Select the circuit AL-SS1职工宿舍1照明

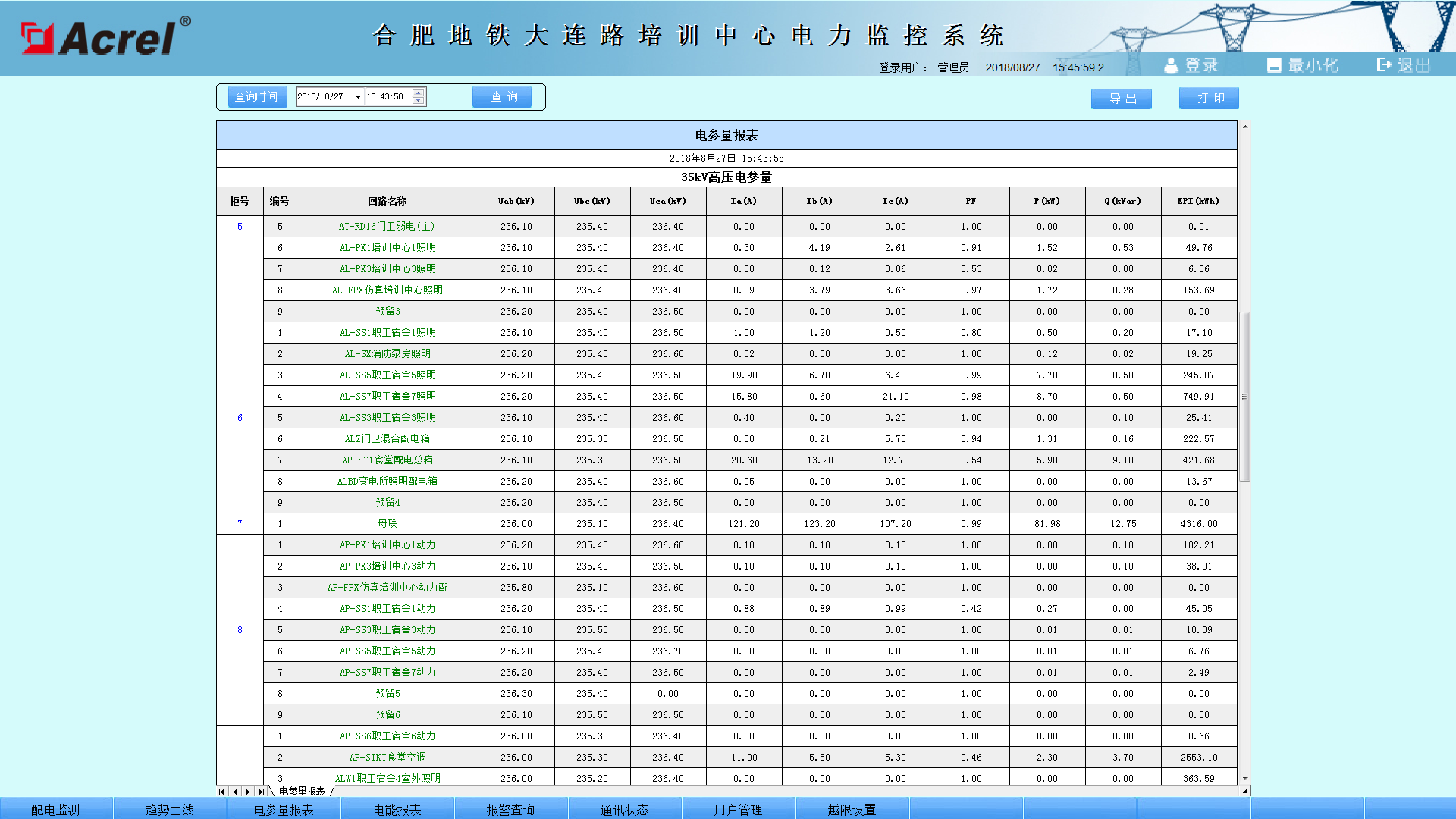coord(388,333)
